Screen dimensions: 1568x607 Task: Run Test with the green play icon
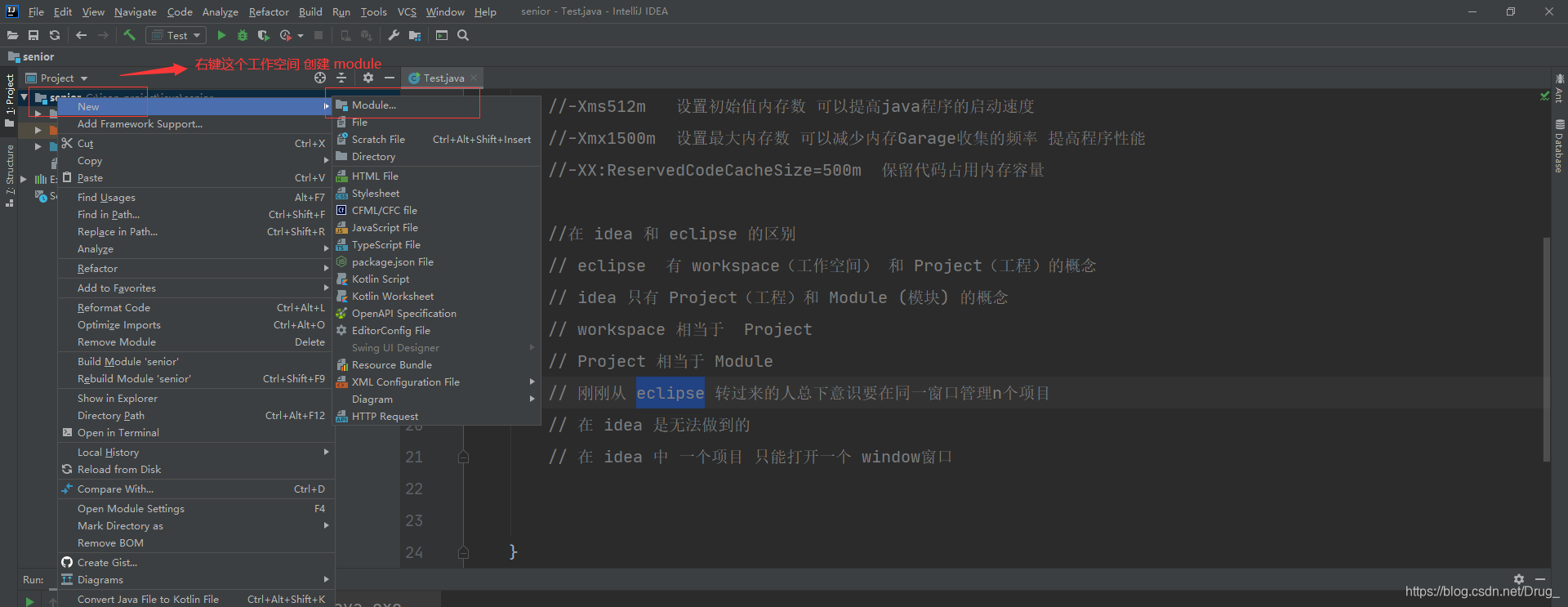pos(221,35)
